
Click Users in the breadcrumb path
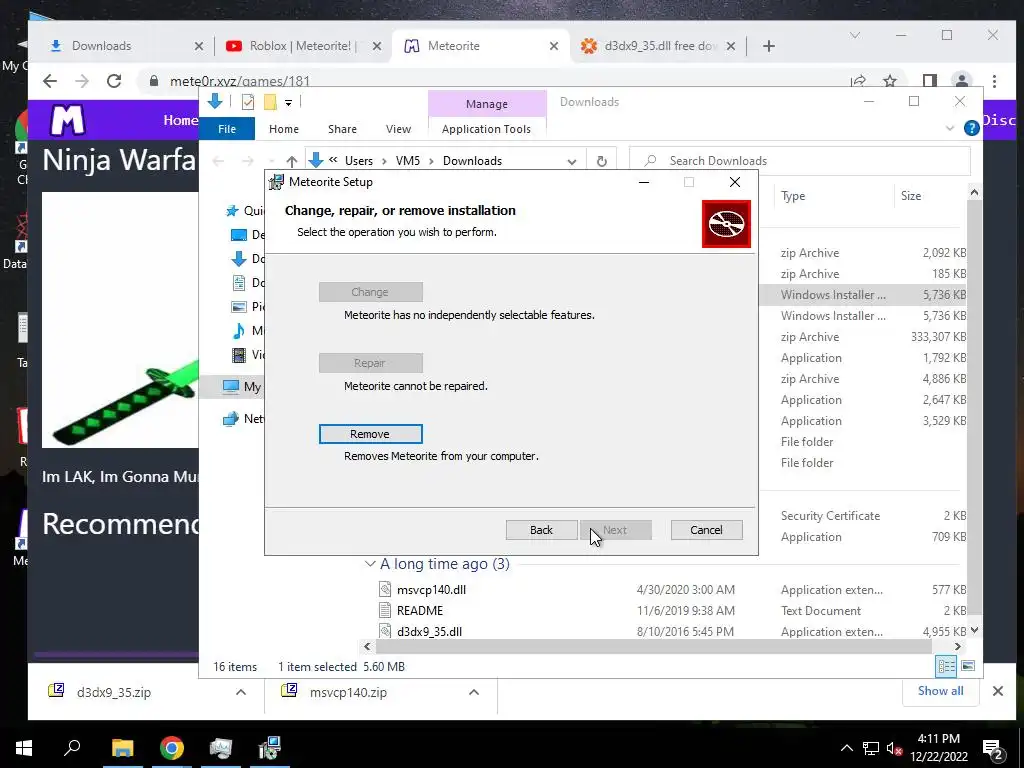(359, 161)
